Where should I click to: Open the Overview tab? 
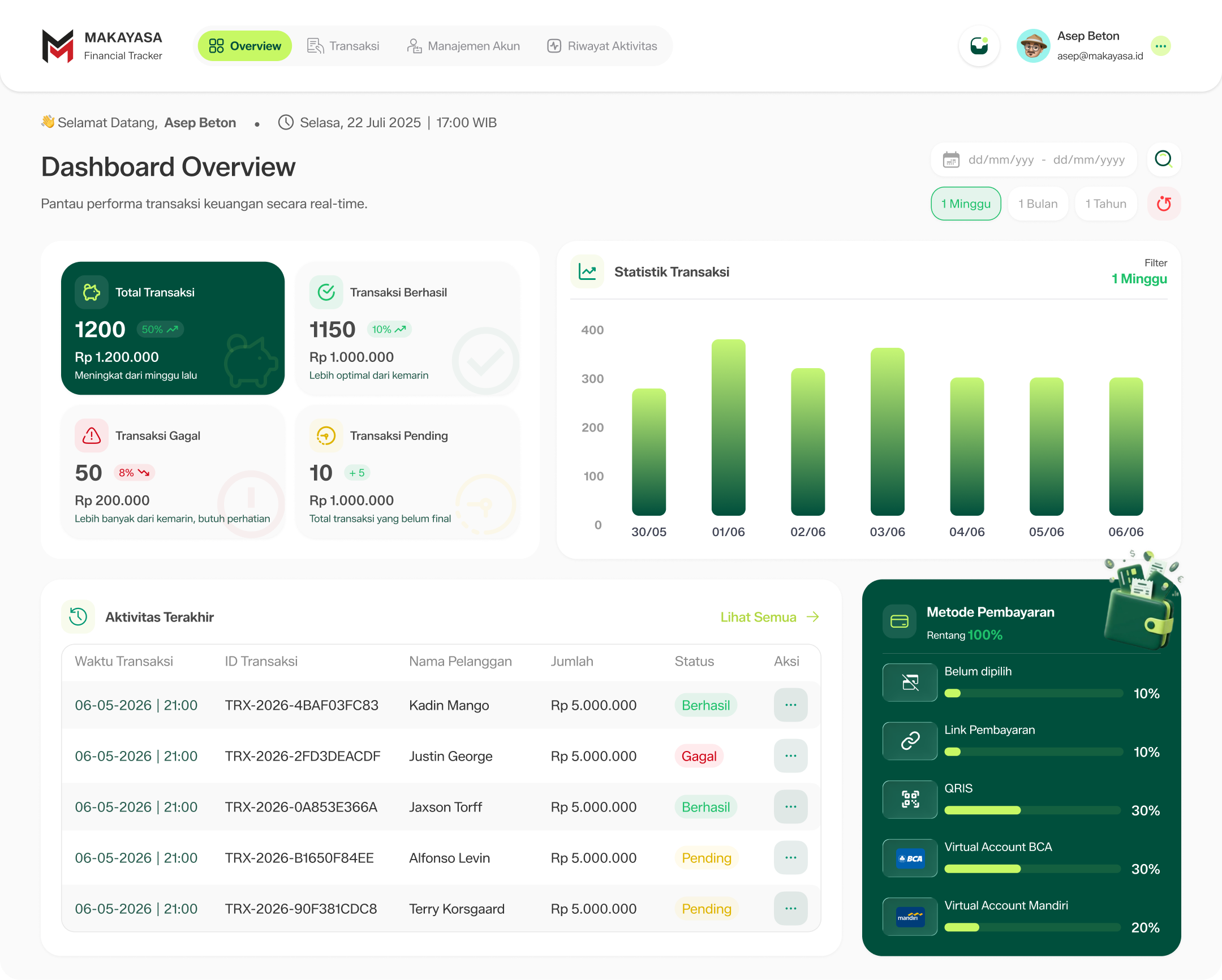pyautogui.click(x=245, y=46)
